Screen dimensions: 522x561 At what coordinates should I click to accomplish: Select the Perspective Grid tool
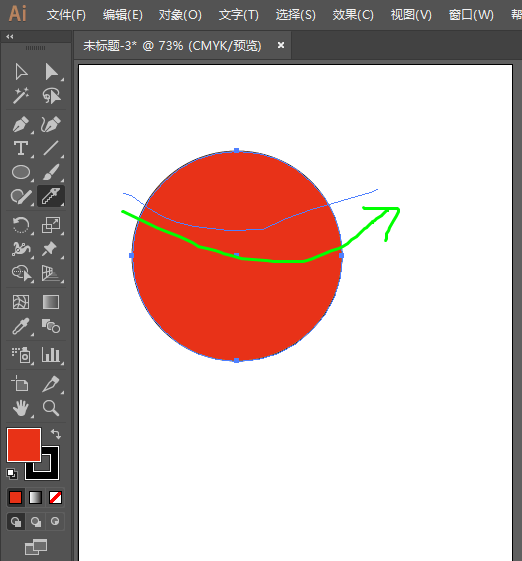51,273
